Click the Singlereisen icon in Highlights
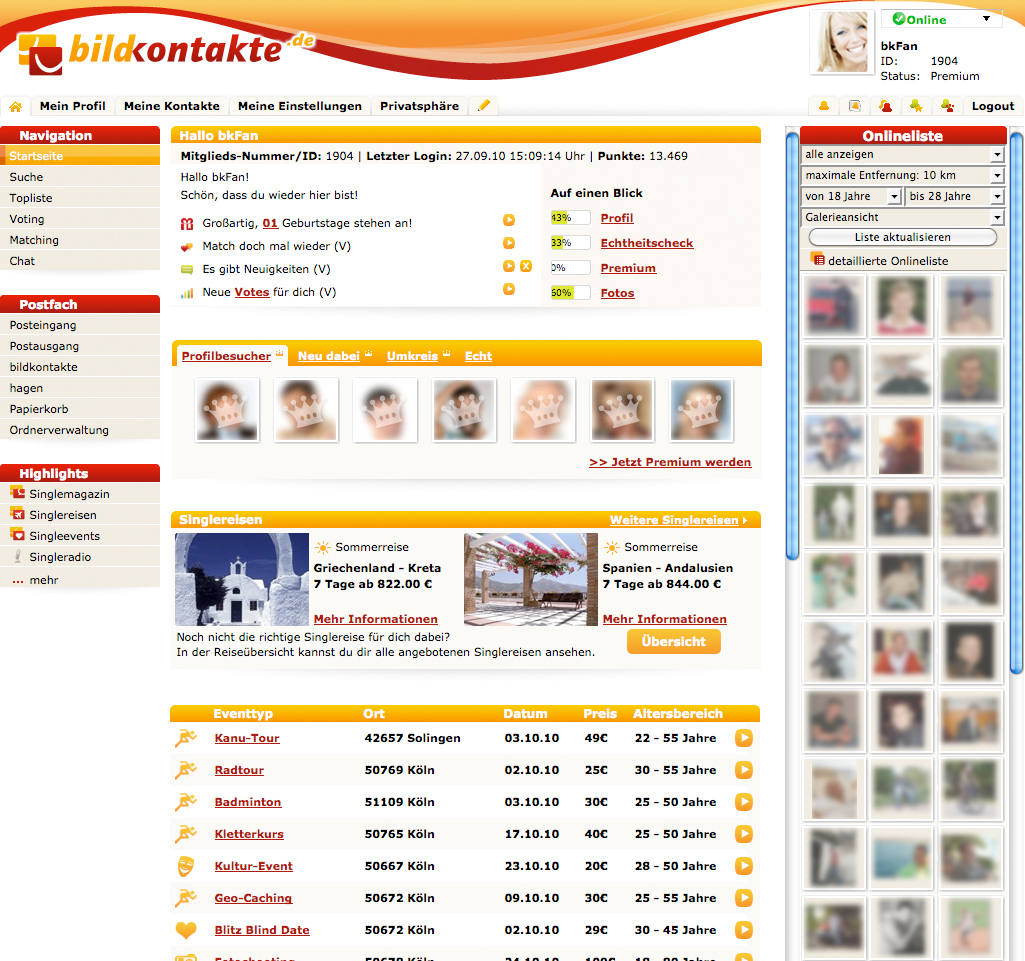The height and width of the screenshot is (961, 1025). click(18, 514)
